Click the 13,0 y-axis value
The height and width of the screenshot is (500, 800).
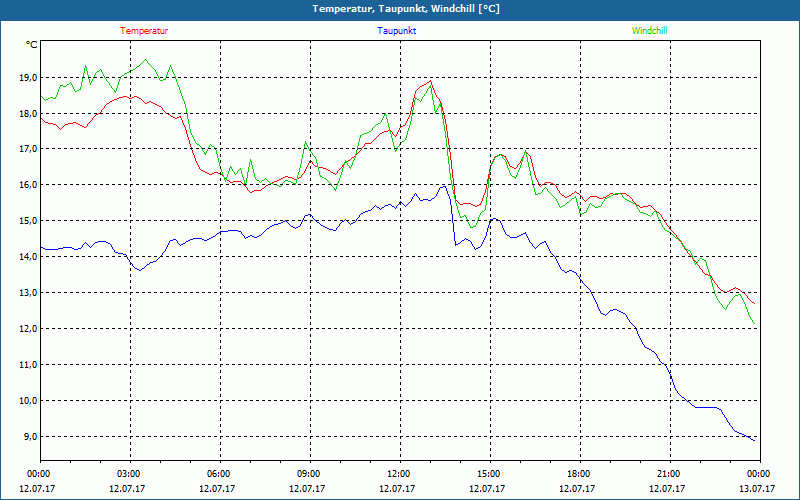(x=29, y=293)
